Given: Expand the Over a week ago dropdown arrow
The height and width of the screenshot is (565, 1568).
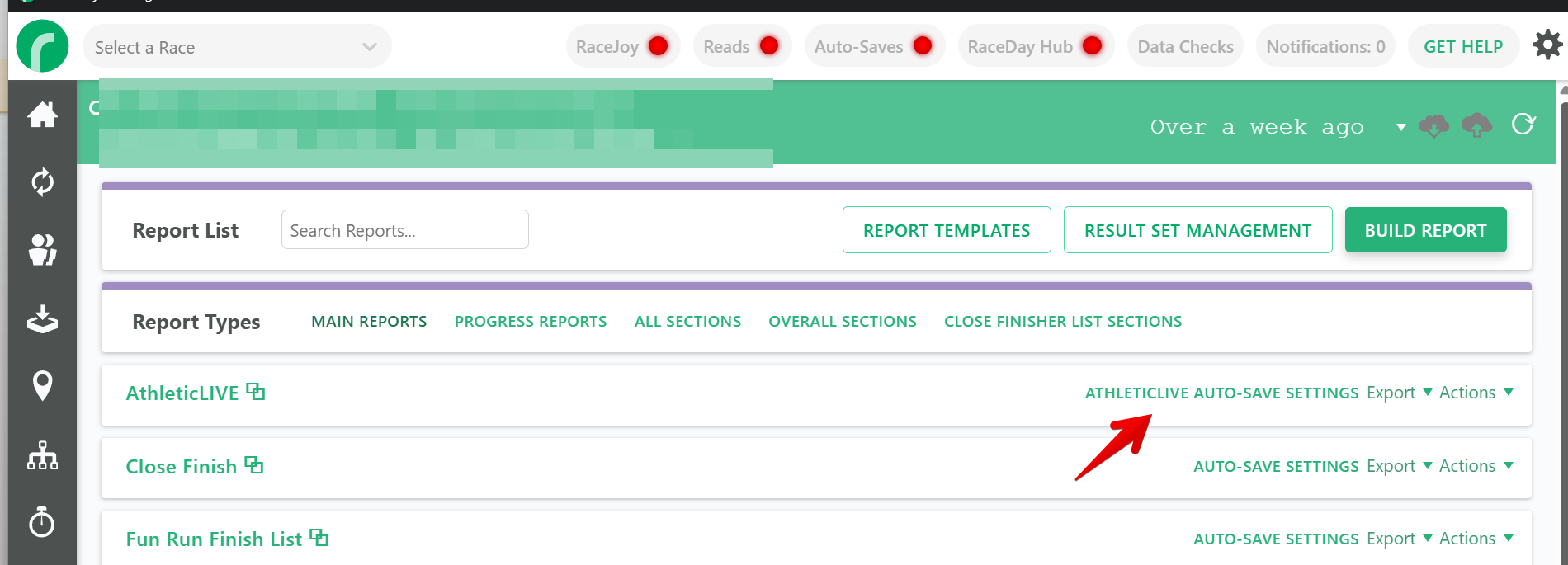Looking at the screenshot, I should coord(1400,127).
